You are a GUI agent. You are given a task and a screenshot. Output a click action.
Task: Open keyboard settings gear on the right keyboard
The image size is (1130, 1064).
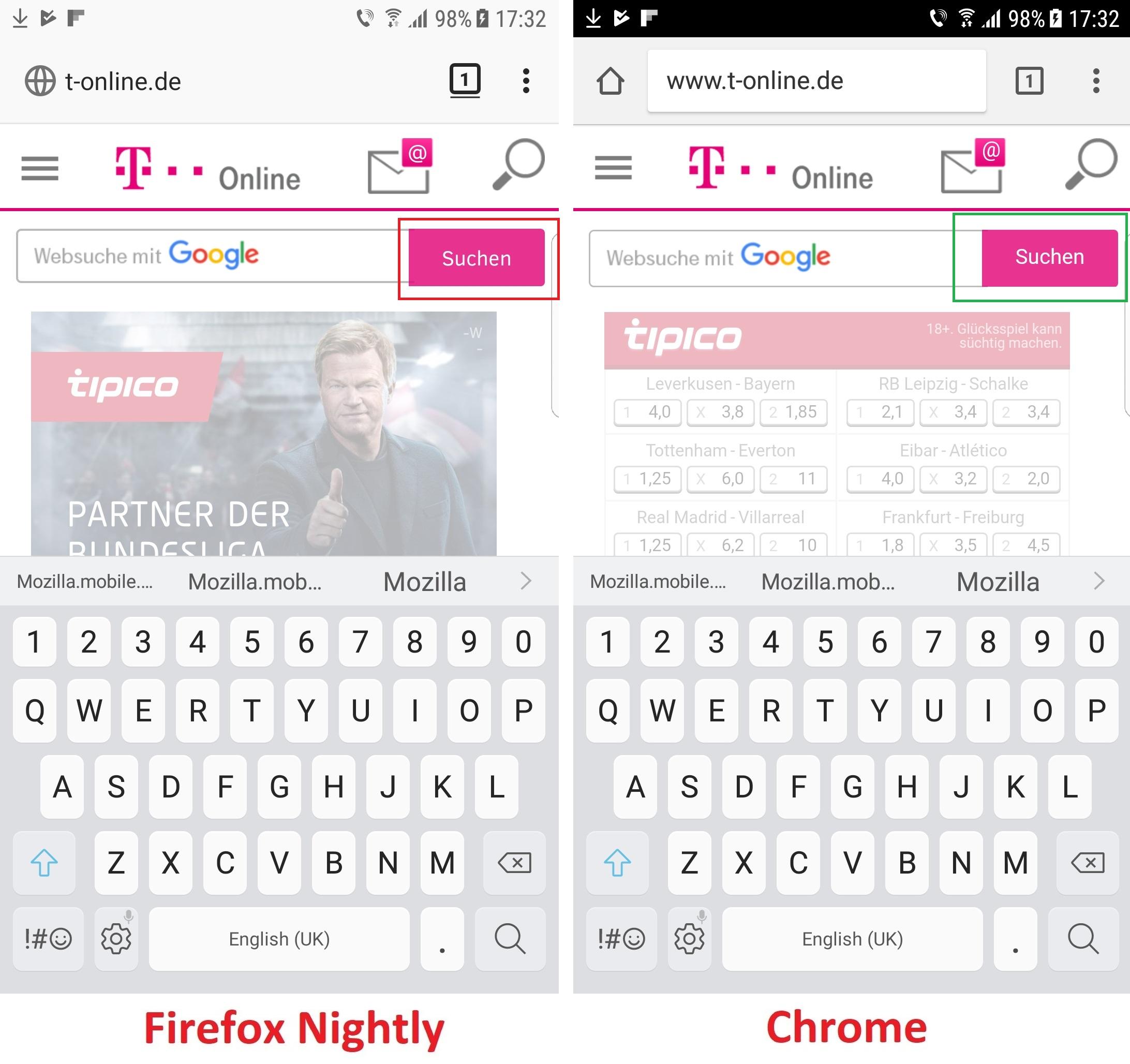[x=690, y=939]
